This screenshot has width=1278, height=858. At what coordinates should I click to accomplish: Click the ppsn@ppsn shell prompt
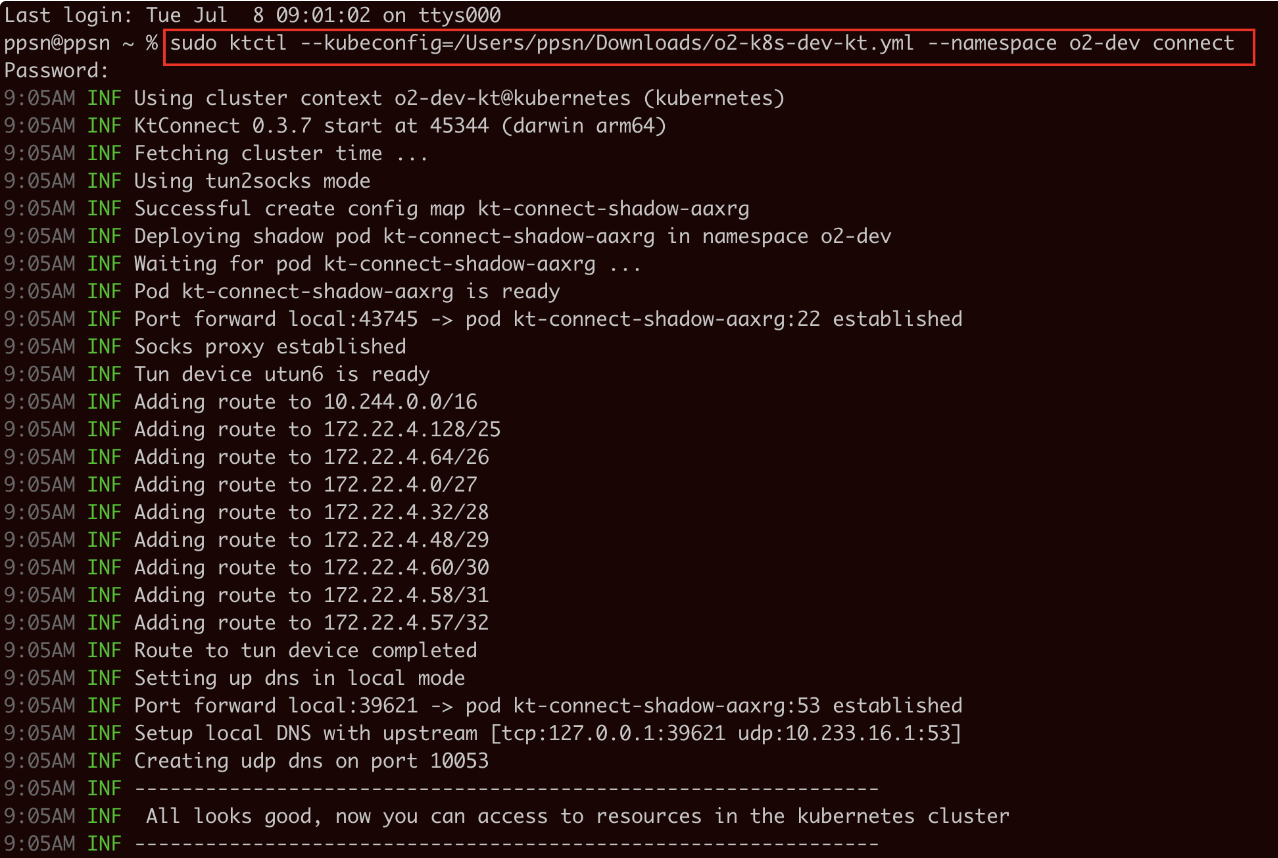tap(74, 44)
